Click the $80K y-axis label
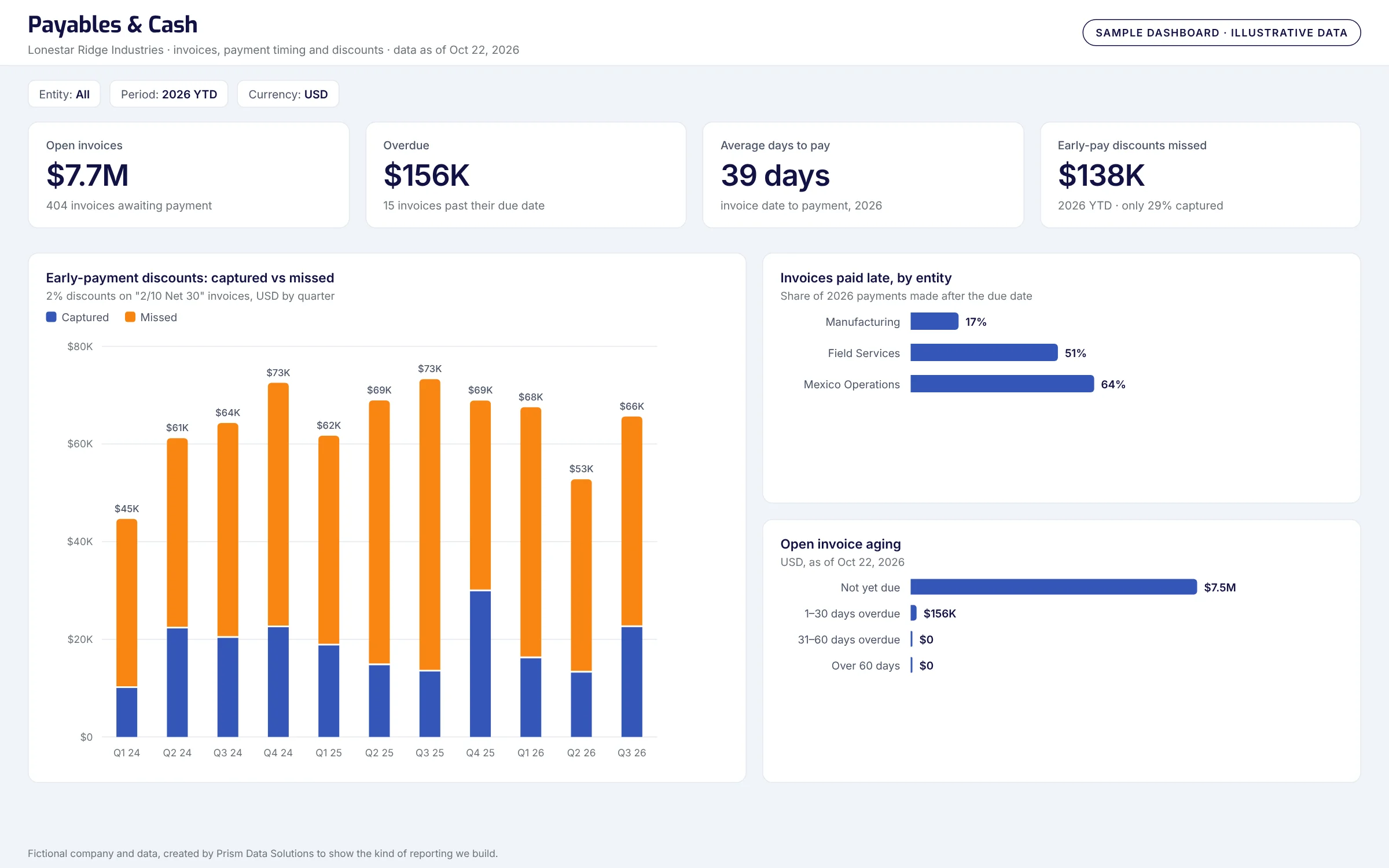The width and height of the screenshot is (1389, 868). pyautogui.click(x=80, y=347)
